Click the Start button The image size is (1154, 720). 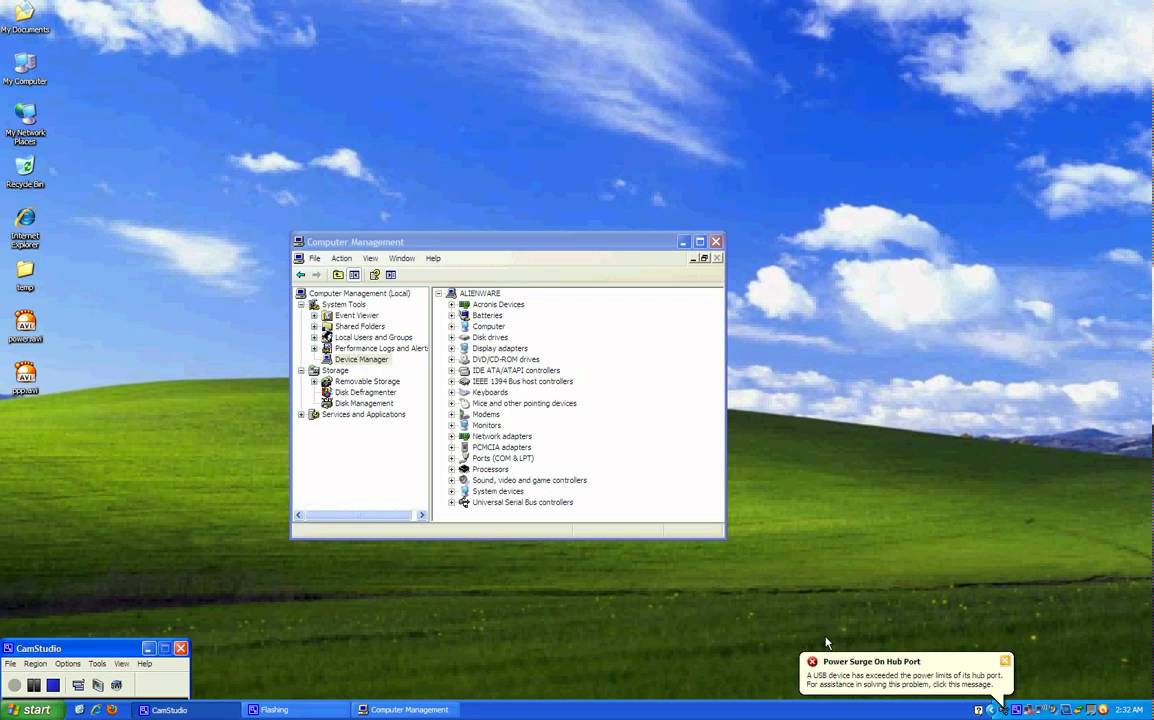tap(32, 710)
